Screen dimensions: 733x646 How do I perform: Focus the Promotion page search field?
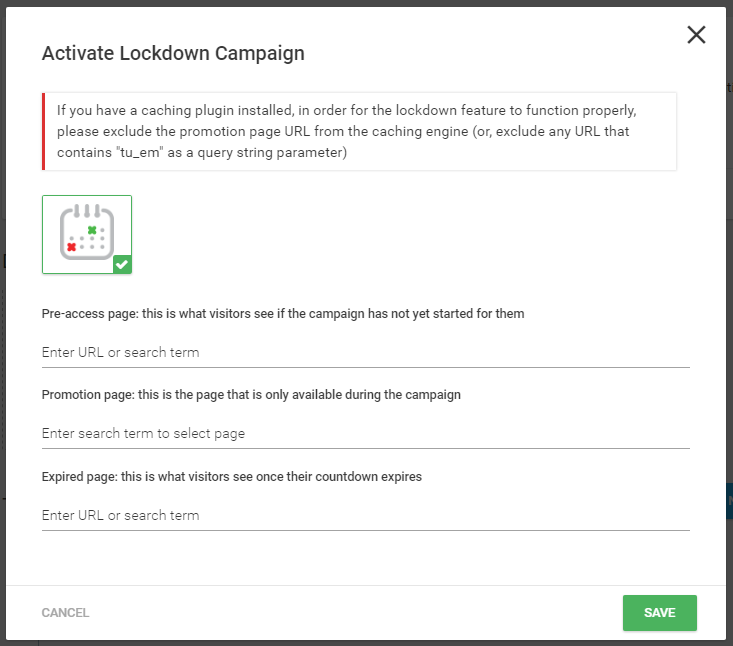[x=366, y=434]
